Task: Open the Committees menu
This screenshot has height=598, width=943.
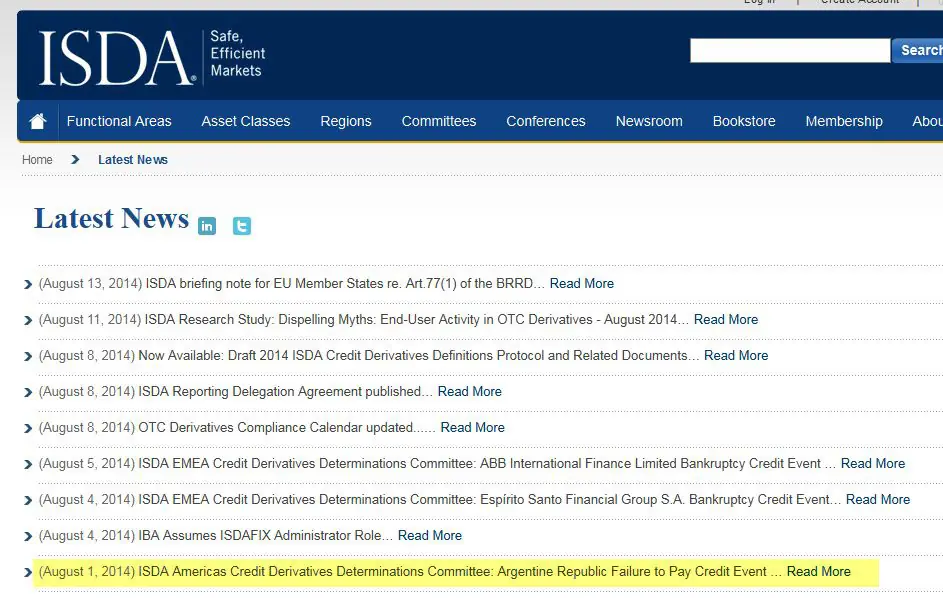Action: click(438, 121)
